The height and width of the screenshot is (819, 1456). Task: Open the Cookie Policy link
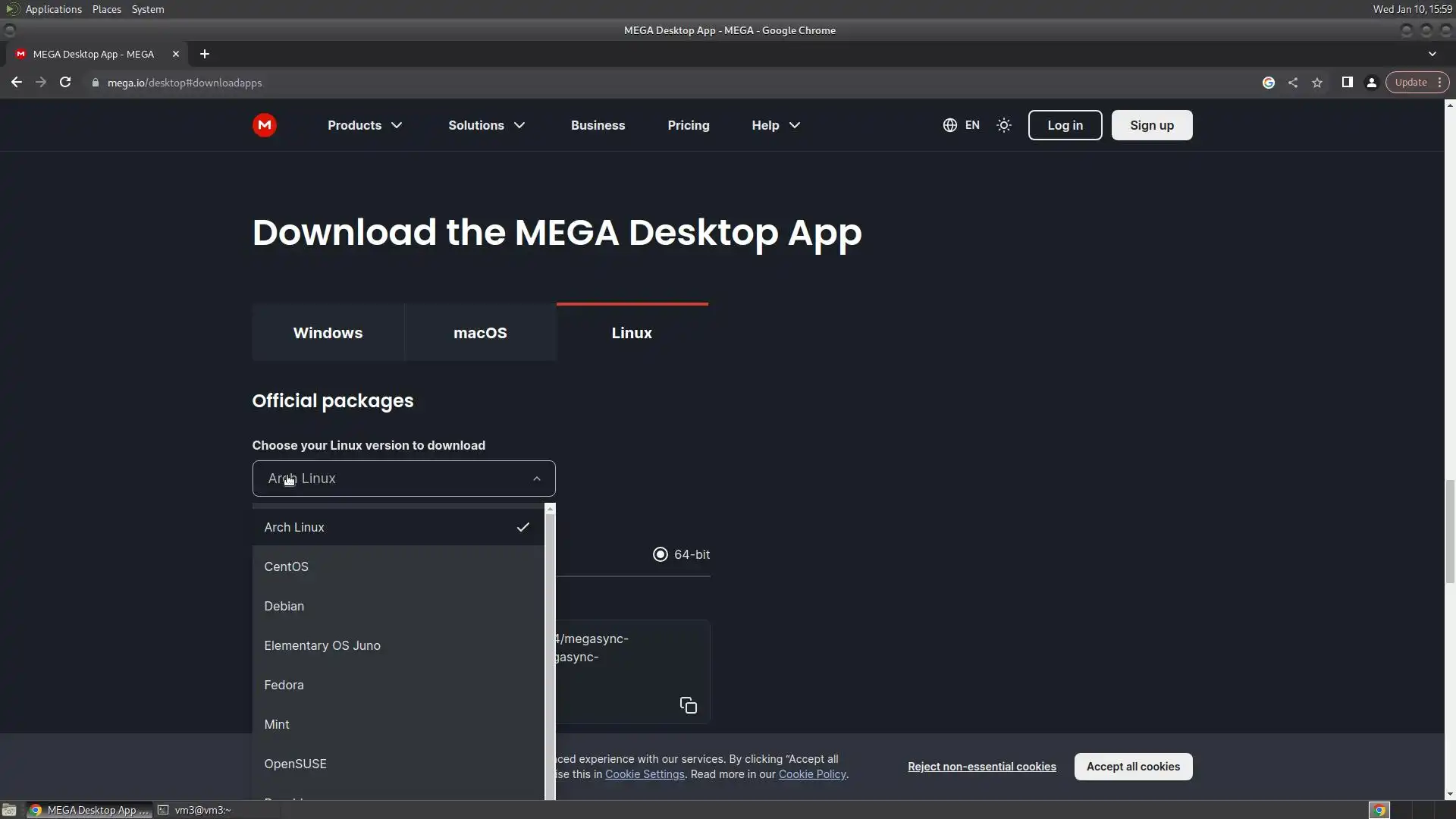[811, 774]
